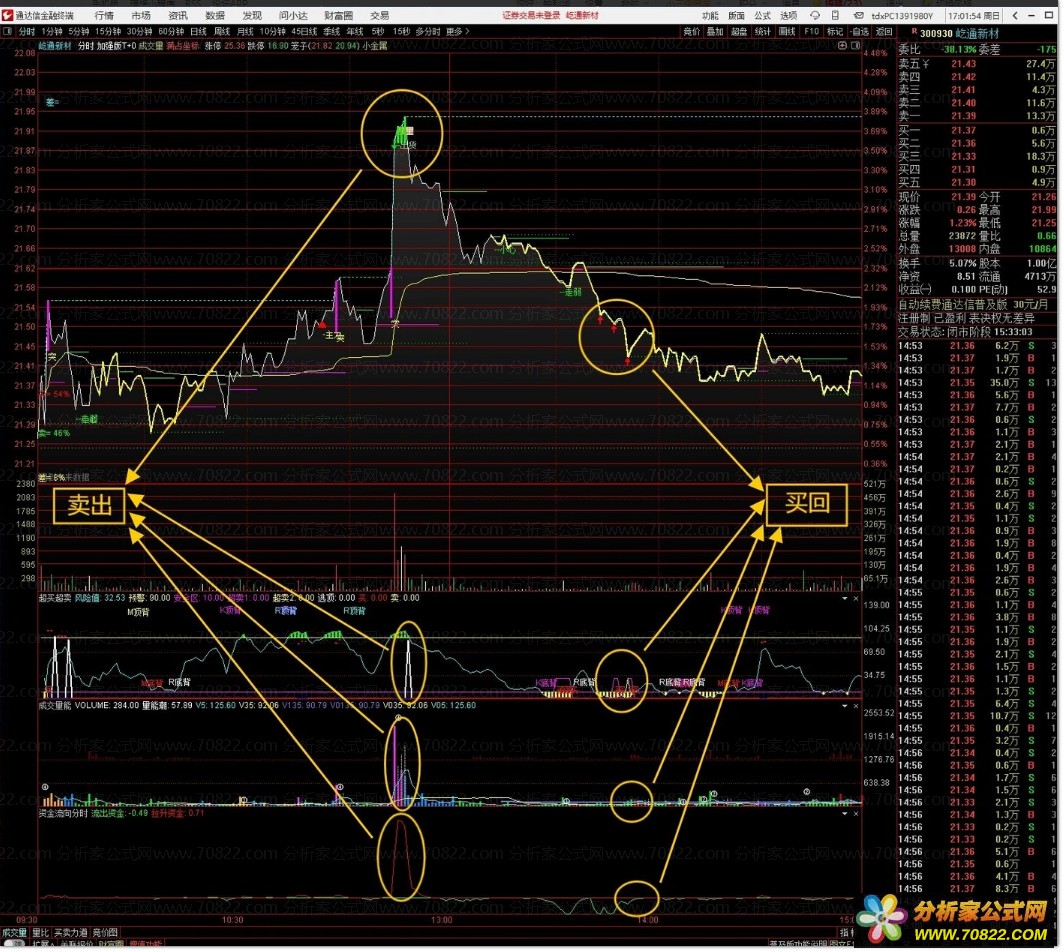
Task: Close the 资金流向分时 indicator panel
Action: point(856,813)
